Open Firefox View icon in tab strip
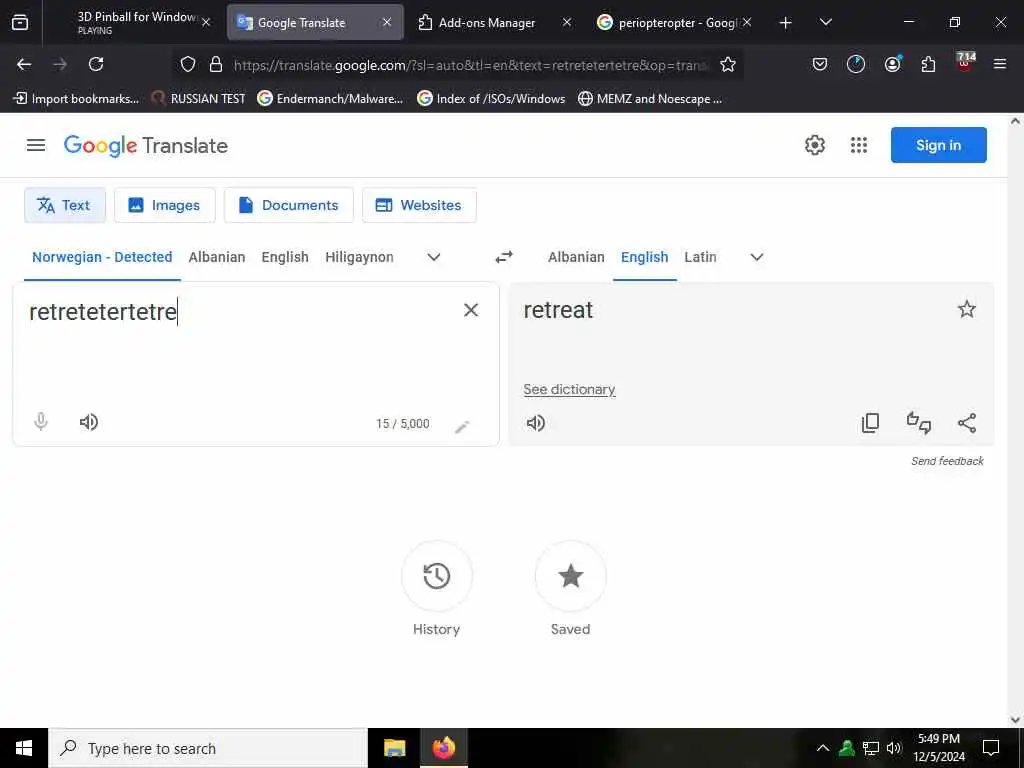 click(x=20, y=23)
